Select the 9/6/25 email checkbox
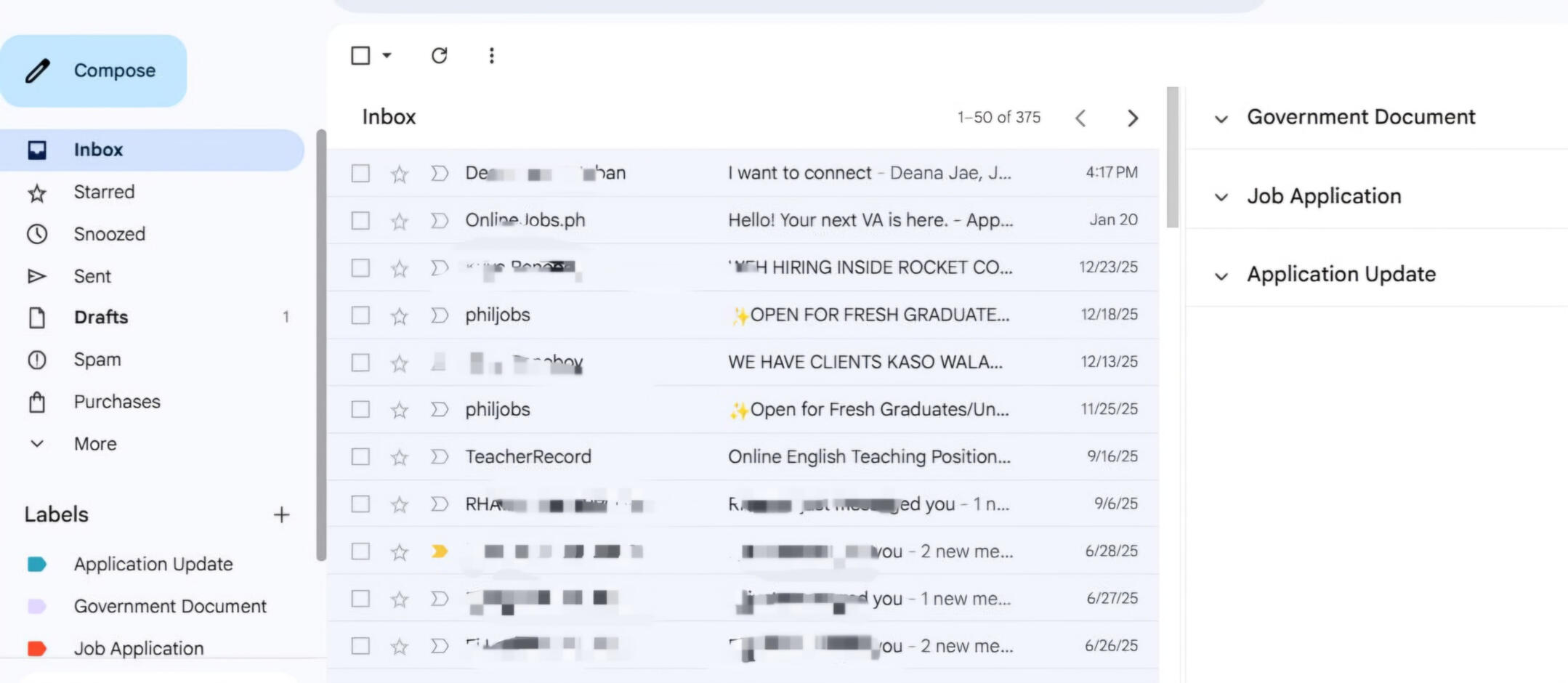The width and height of the screenshot is (1568, 683). coord(360,504)
